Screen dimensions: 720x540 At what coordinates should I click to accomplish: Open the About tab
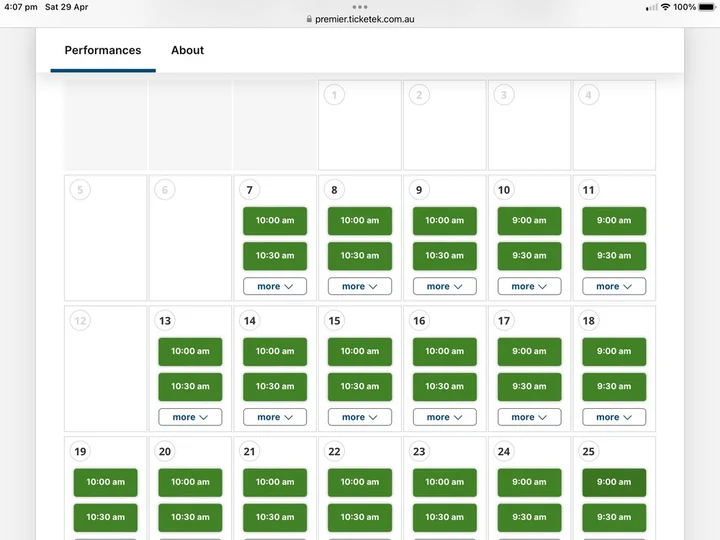pos(187,50)
